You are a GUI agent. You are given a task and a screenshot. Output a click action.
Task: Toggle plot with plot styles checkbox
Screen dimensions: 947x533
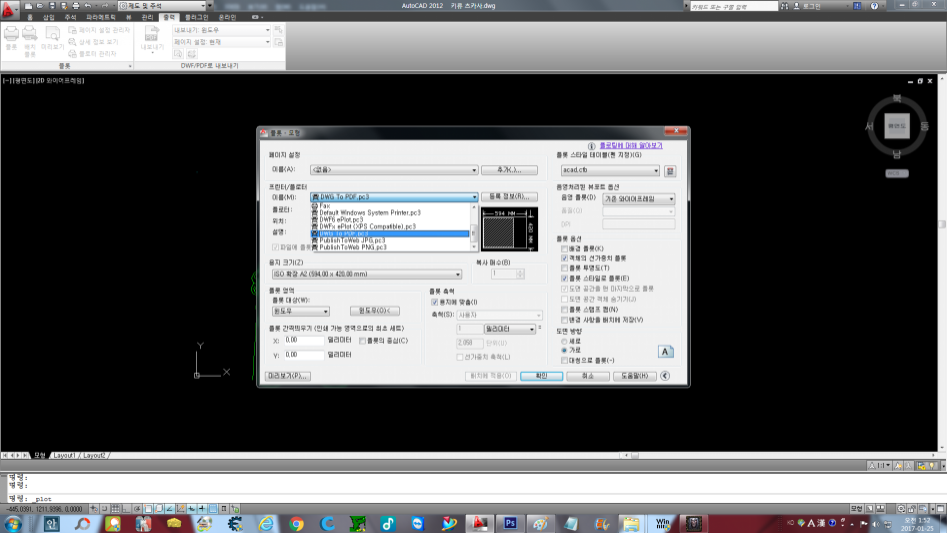(x=565, y=278)
